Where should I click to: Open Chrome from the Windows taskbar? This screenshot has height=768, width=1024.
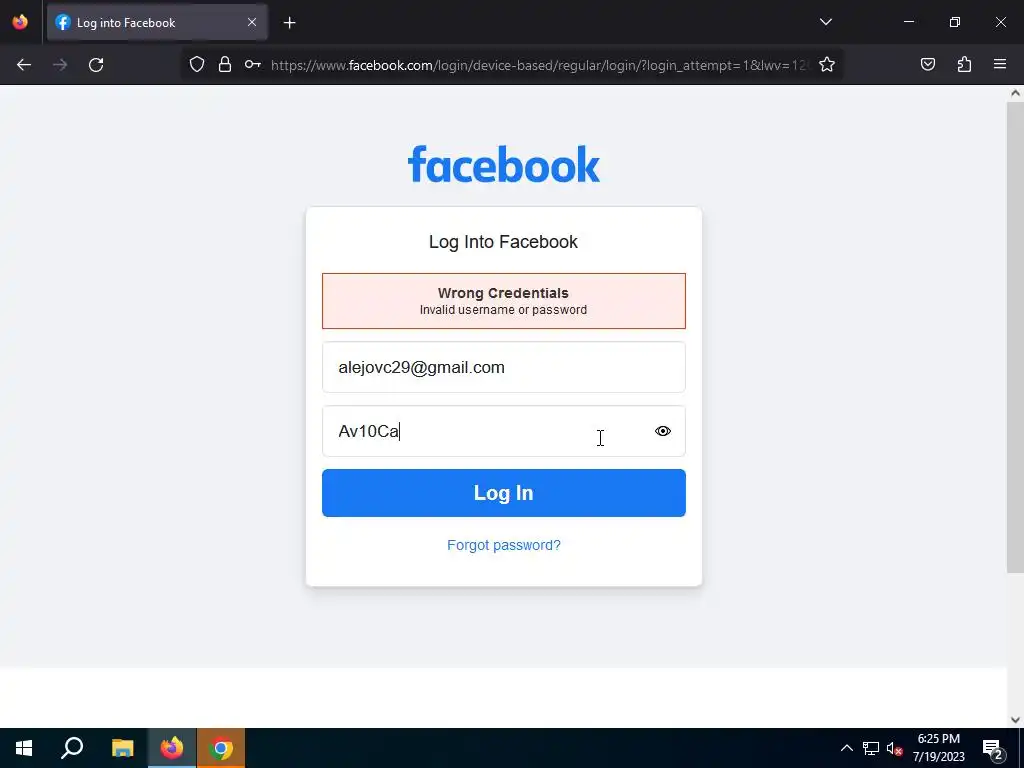(x=221, y=748)
